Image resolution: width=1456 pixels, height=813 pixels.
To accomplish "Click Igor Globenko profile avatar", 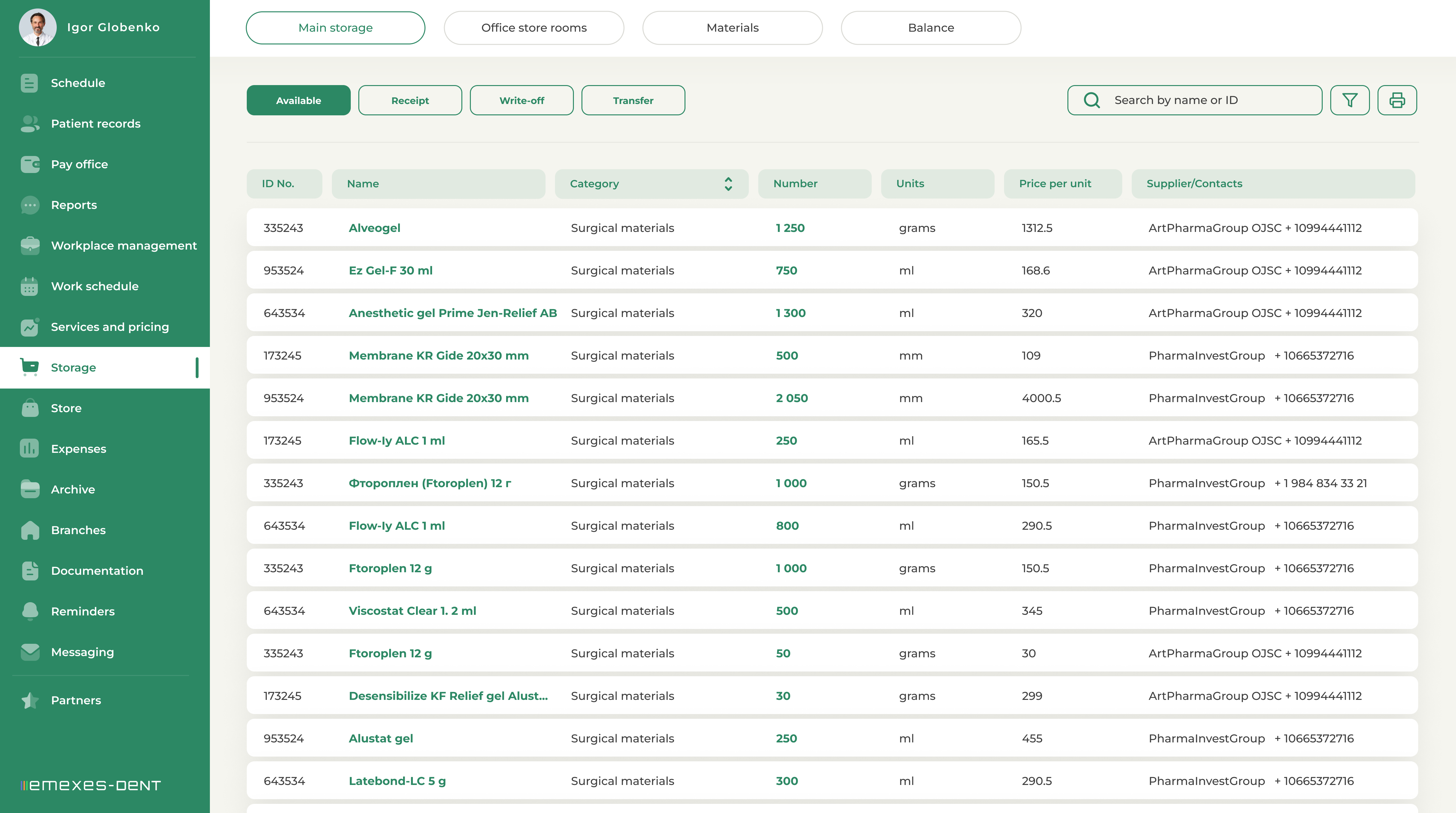I will pos(37,27).
